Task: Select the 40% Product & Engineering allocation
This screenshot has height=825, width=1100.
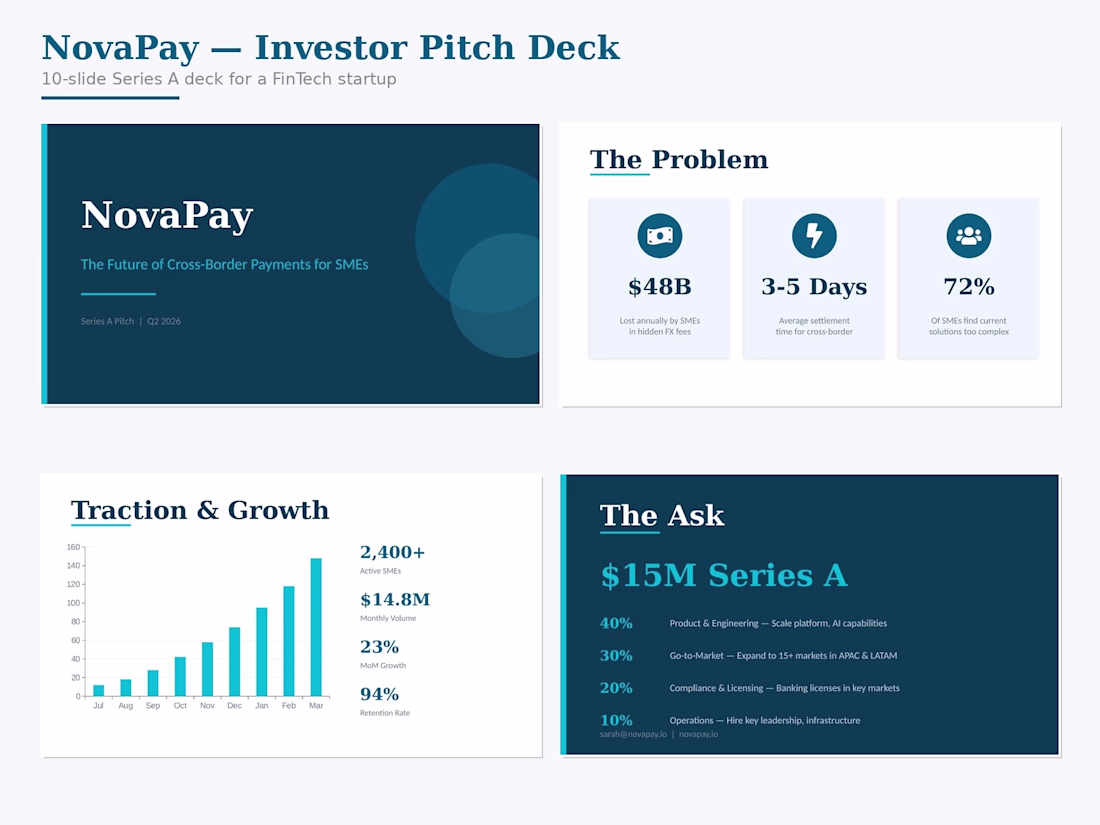Action: (x=742, y=623)
